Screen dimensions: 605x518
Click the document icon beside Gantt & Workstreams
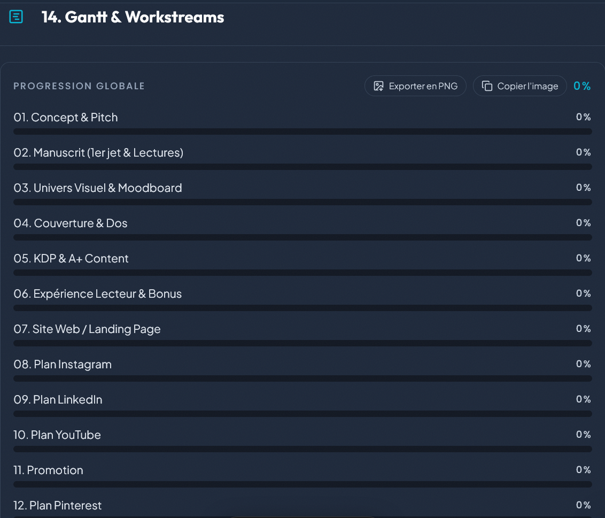(x=16, y=17)
